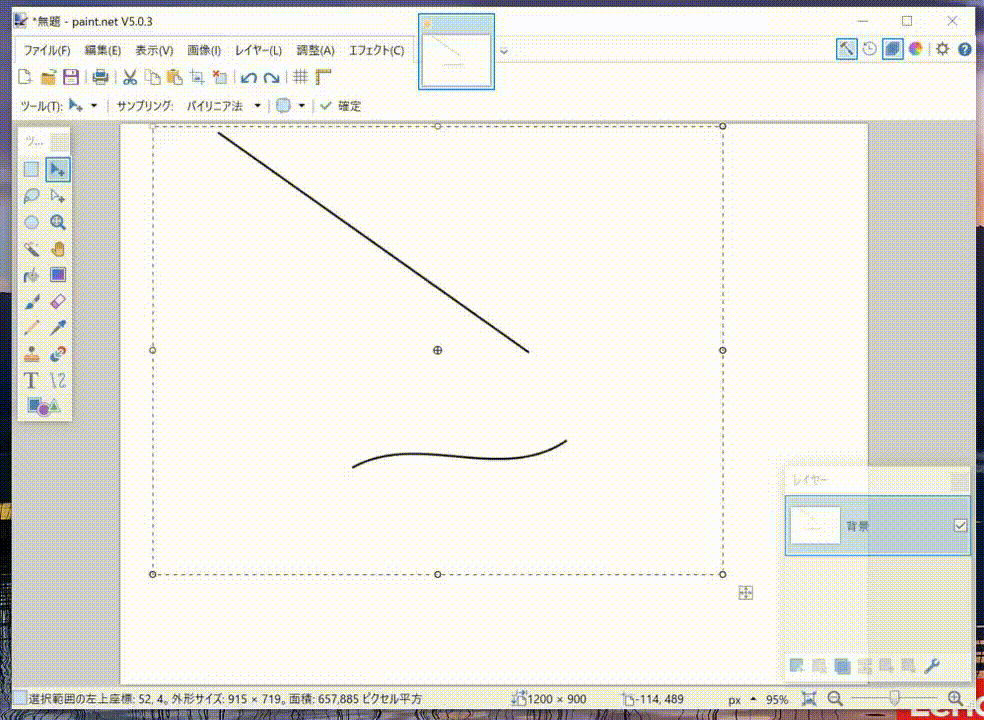Select the Lasso Select tool

point(31,196)
